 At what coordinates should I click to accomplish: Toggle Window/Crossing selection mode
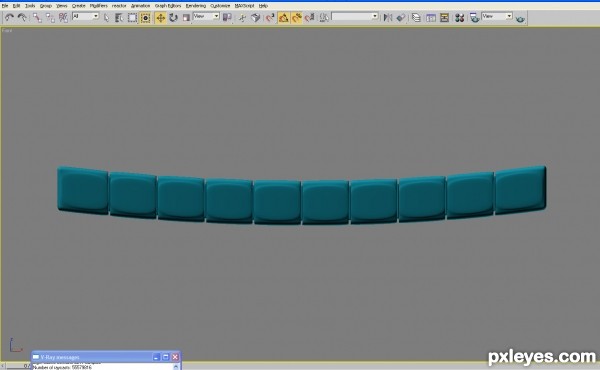pyautogui.click(x=145, y=18)
